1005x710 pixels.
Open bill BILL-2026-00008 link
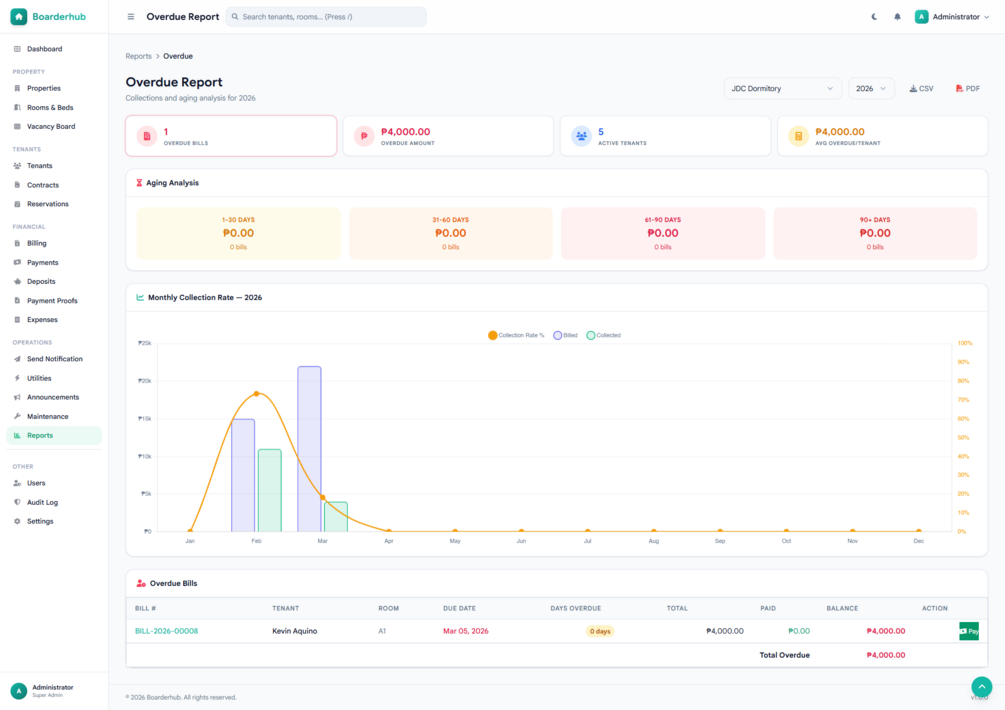167,631
